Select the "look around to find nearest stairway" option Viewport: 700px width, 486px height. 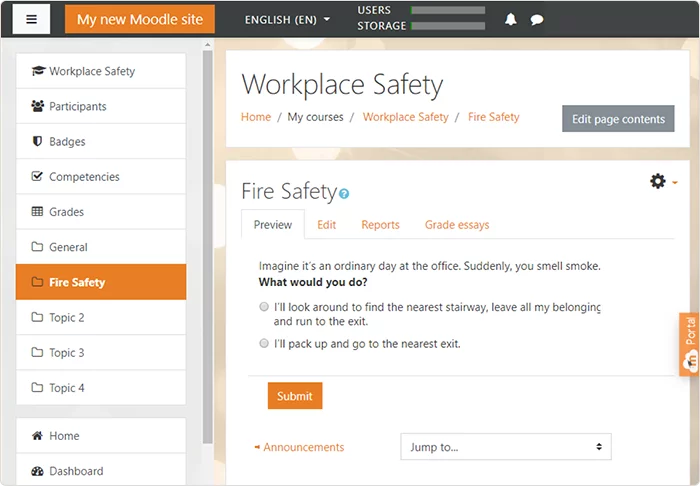265,308
